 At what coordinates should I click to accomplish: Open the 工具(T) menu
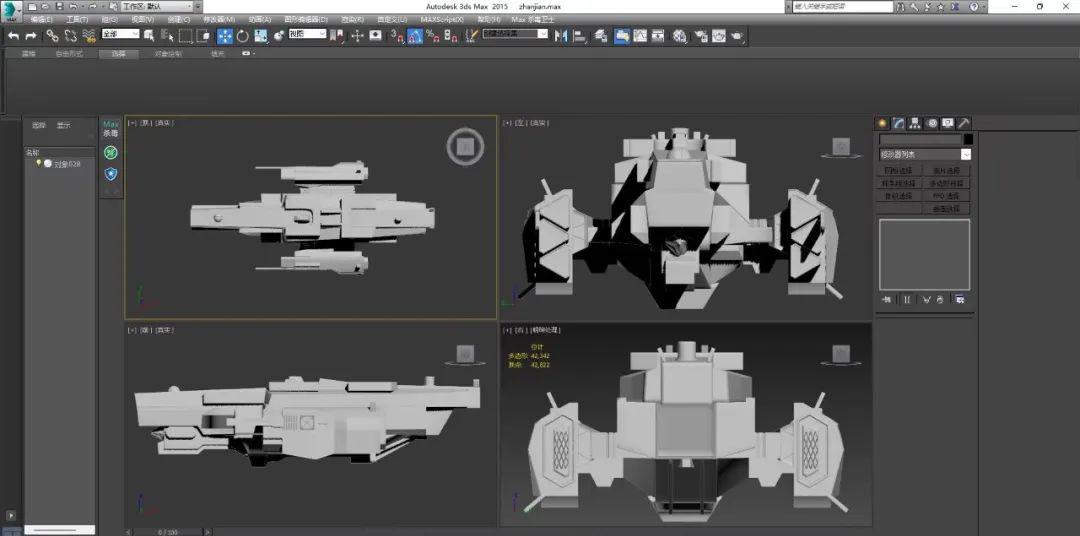click(76, 19)
